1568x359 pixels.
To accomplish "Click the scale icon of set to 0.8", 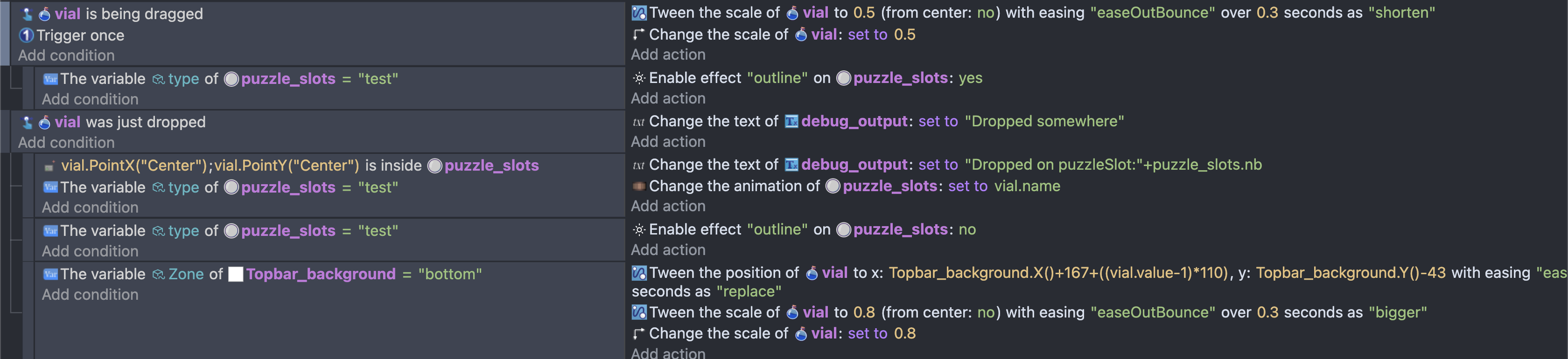I will coord(638,333).
